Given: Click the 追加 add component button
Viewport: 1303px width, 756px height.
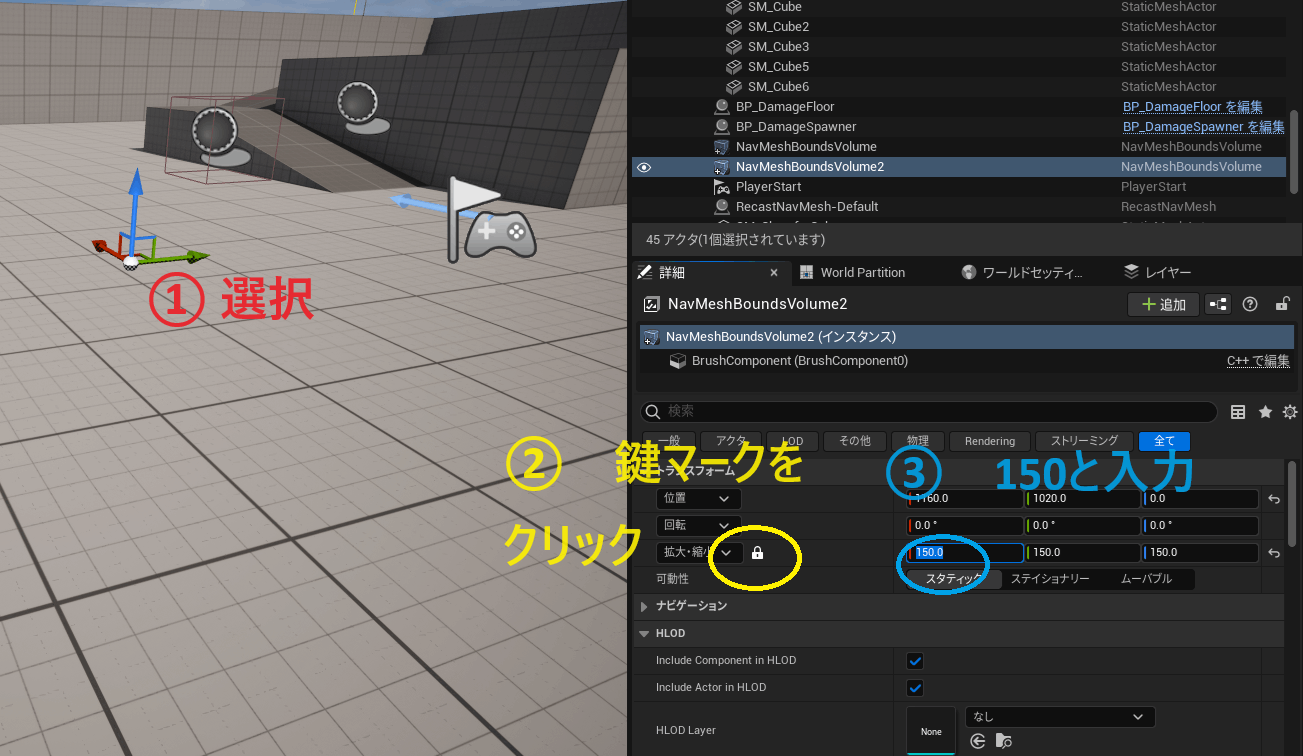Looking at the screenshot, I should pyautogui.click(x=1163, y=304).
